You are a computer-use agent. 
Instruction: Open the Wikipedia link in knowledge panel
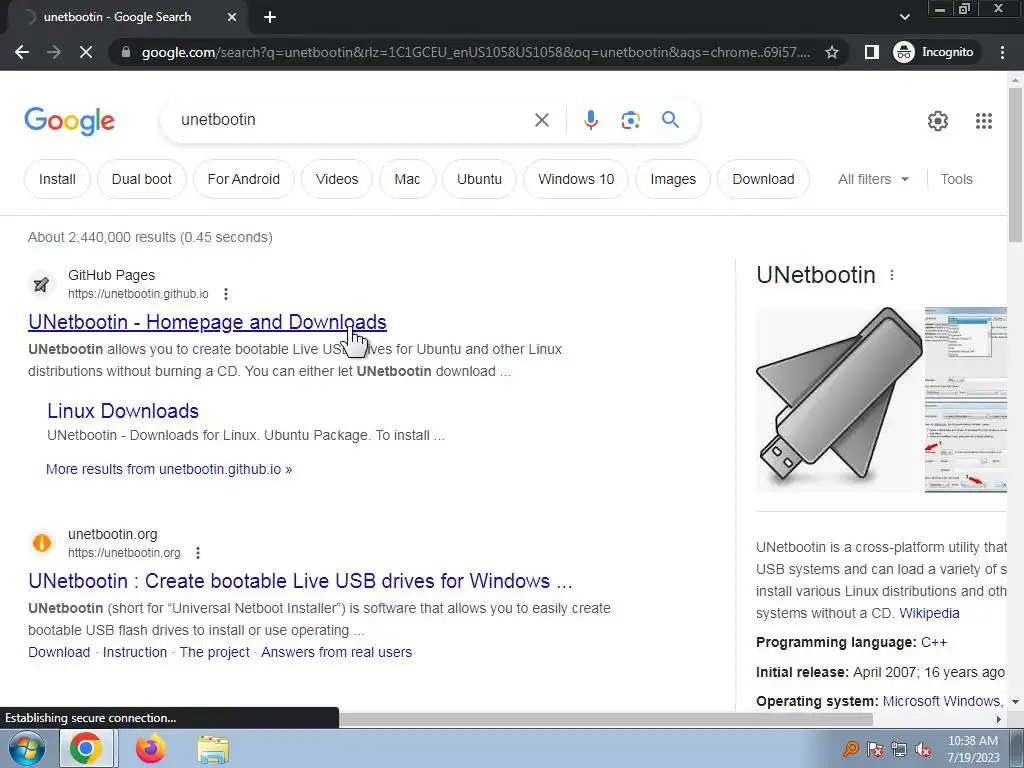tap(929, 613)
